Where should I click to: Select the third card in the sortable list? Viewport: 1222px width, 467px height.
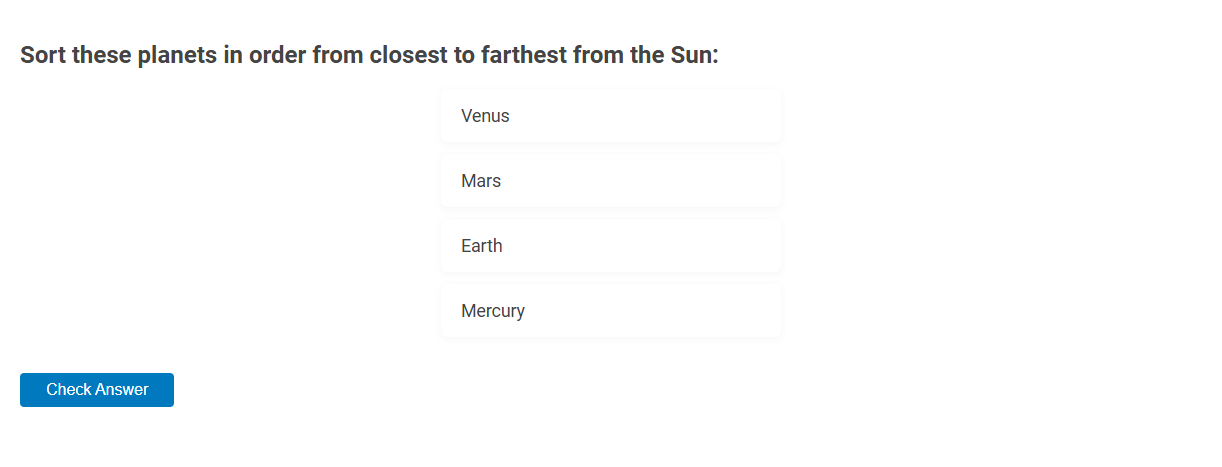coord(611,246)
